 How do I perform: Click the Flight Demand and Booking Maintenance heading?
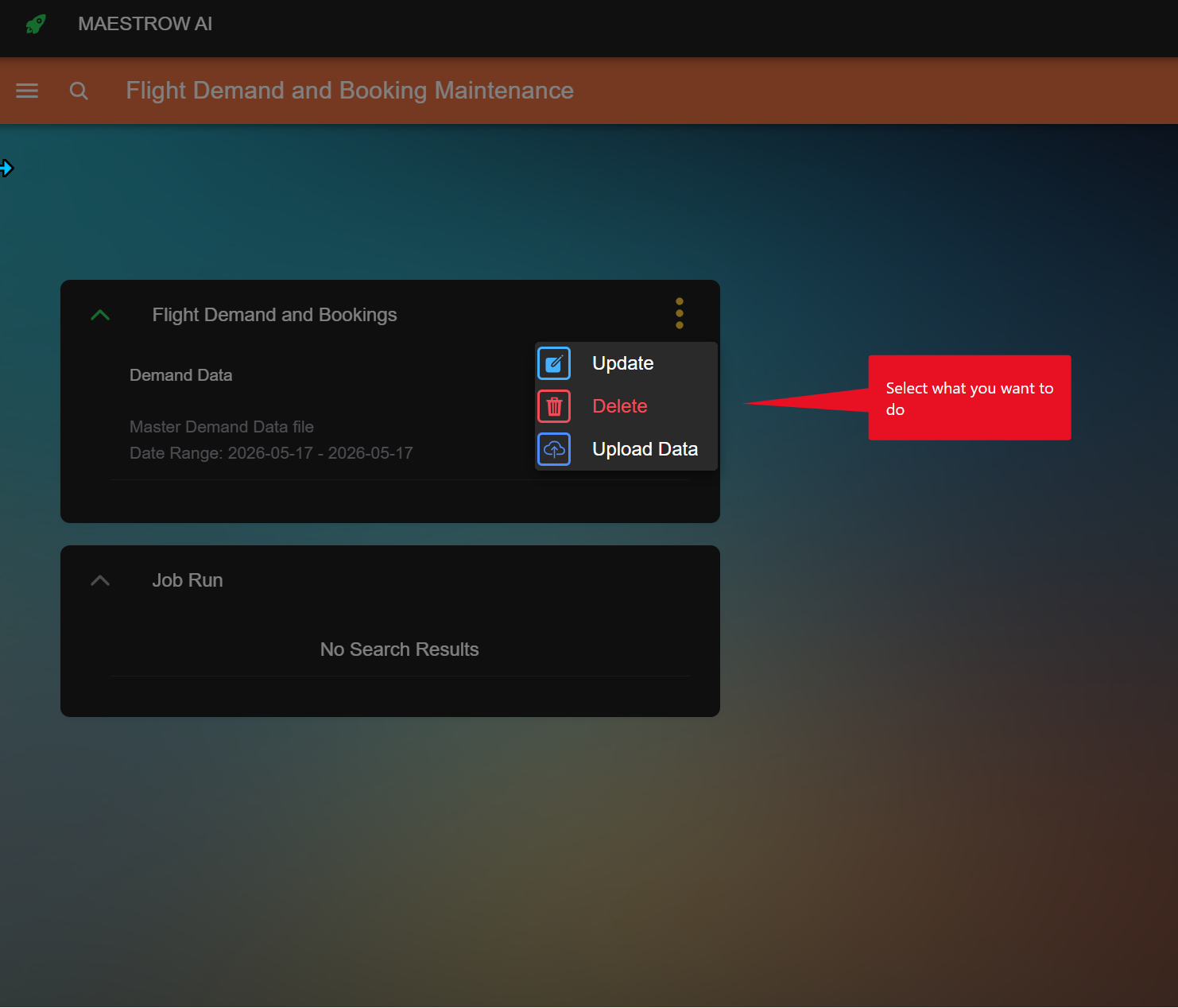pos(350,91)
